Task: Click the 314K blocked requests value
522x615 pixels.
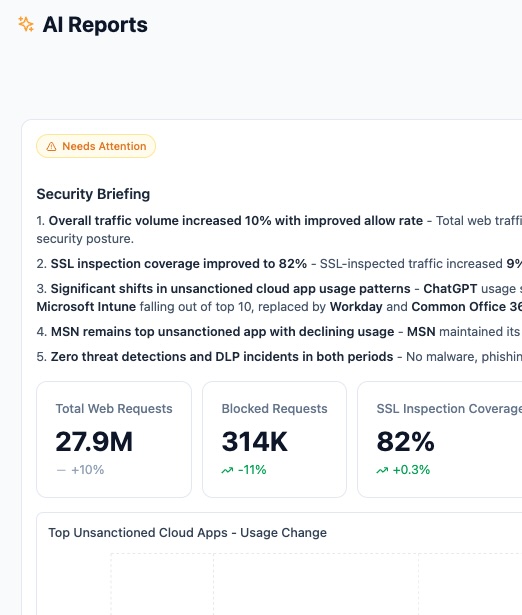Action: pos(255,442)
